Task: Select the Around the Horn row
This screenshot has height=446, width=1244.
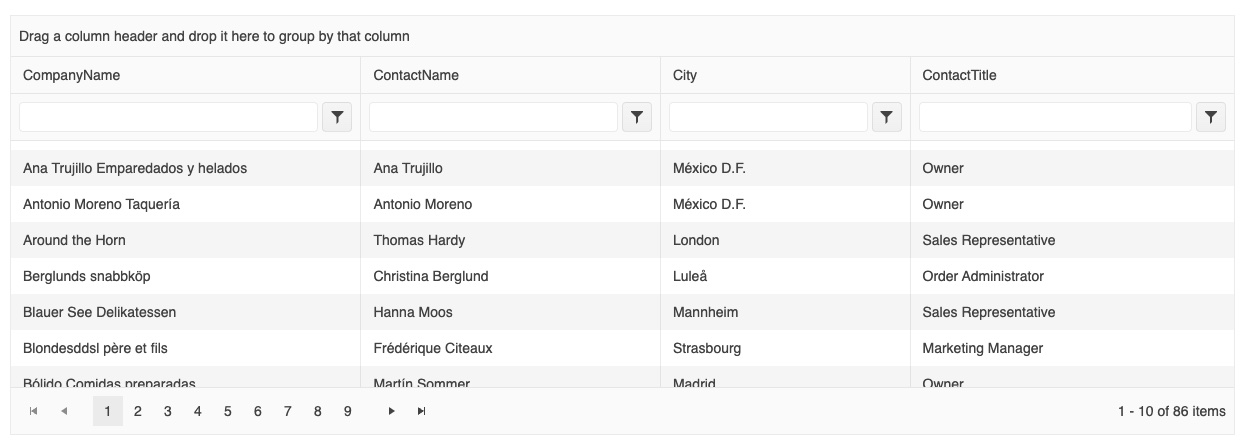Action: 622,240
